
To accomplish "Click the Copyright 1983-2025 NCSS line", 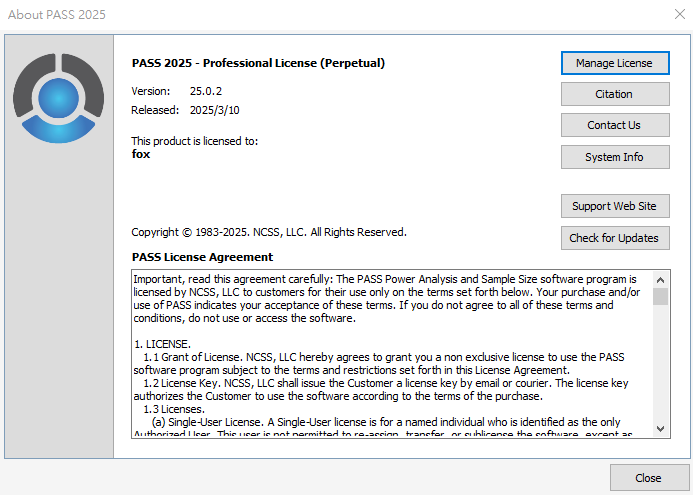I will (269, 232).
